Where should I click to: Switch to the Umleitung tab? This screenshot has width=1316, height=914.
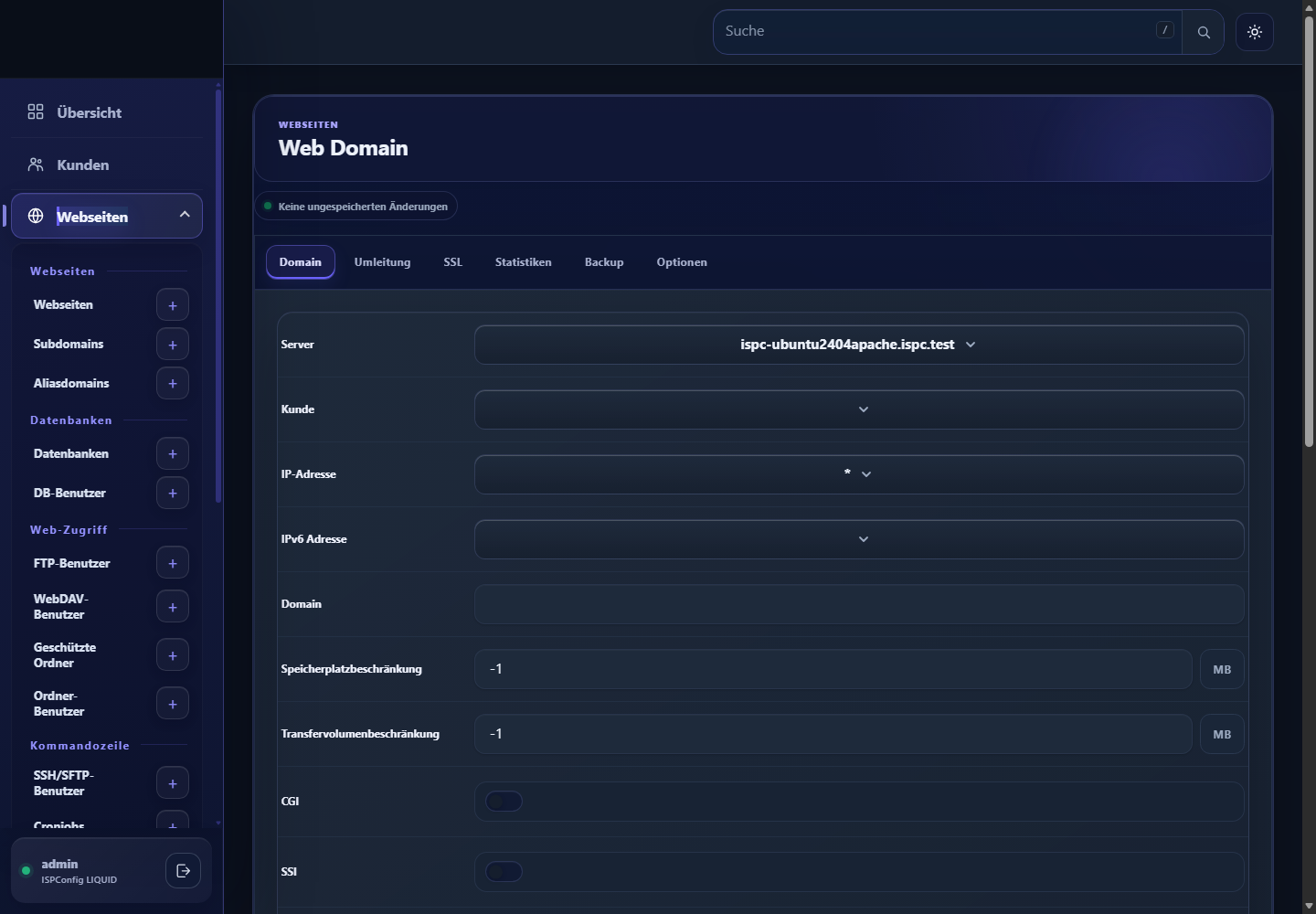(x=382, y=262)
